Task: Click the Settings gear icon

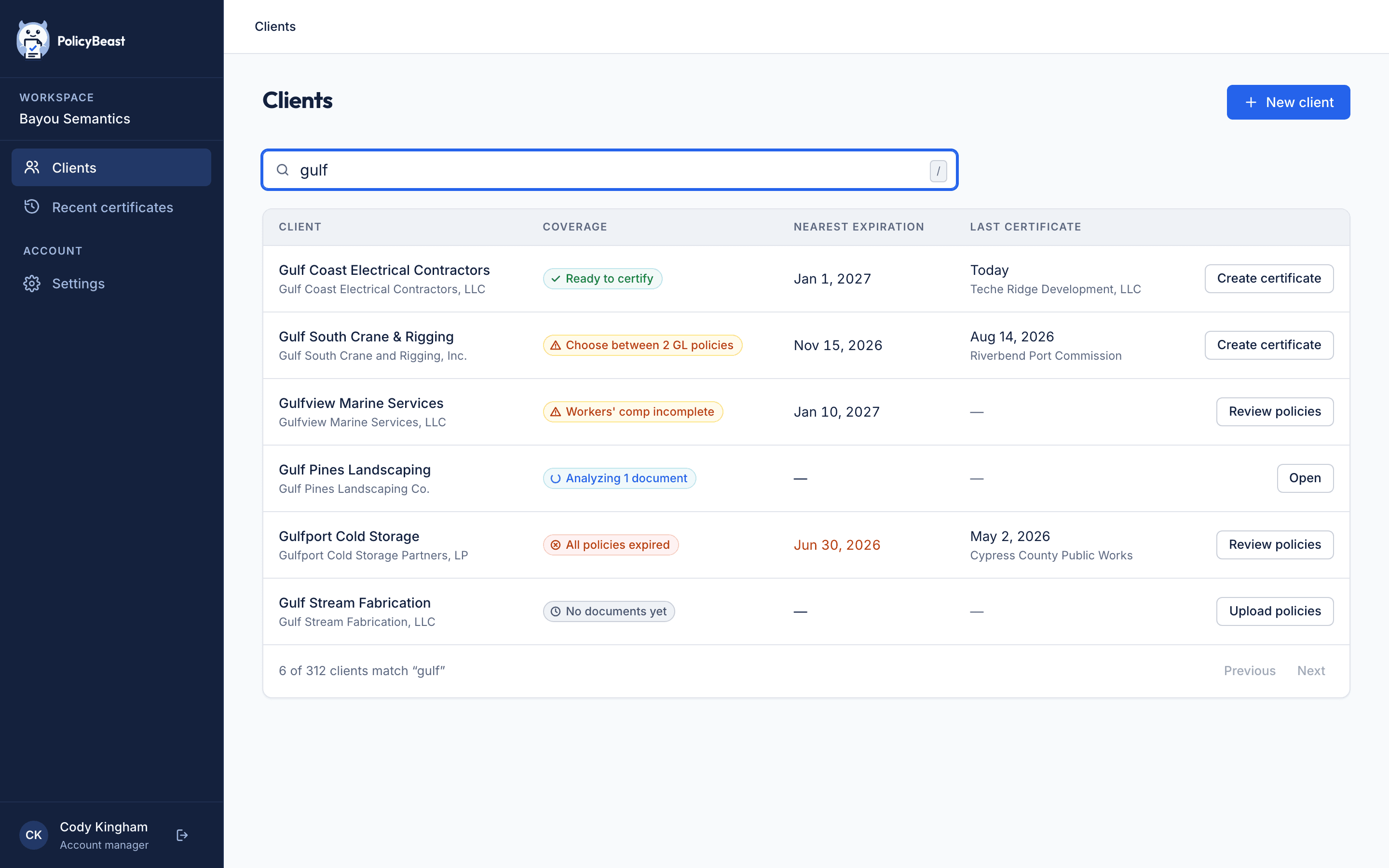Action: [x=32, y=284]
